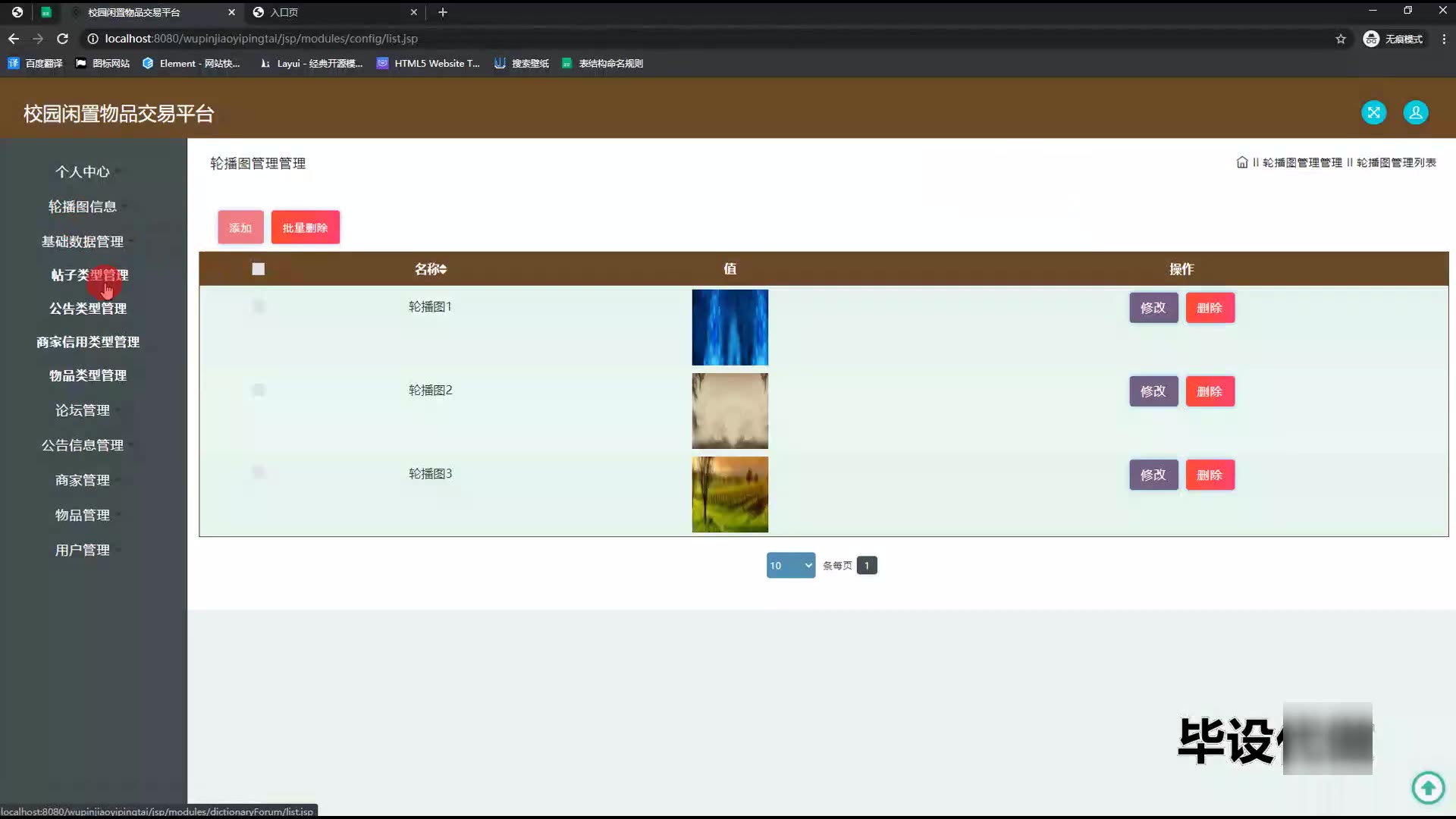
Task: Click the 添加 button
Action: (240, 227)
